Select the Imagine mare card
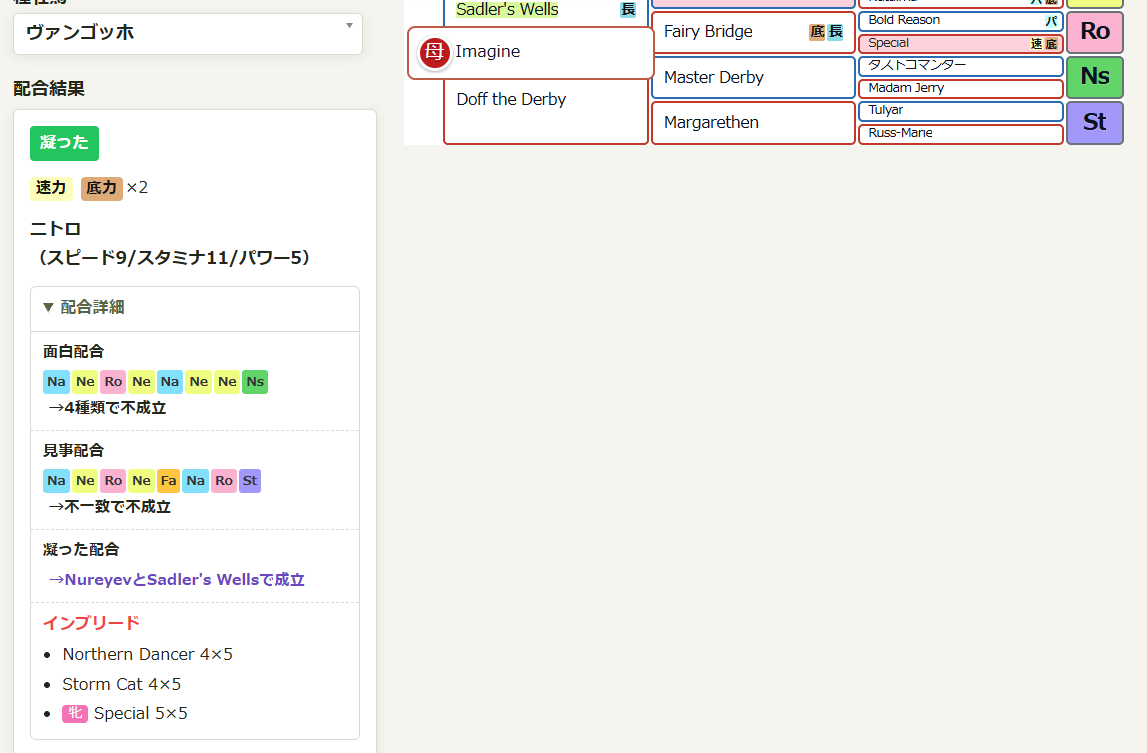 [x=530, y=53]
